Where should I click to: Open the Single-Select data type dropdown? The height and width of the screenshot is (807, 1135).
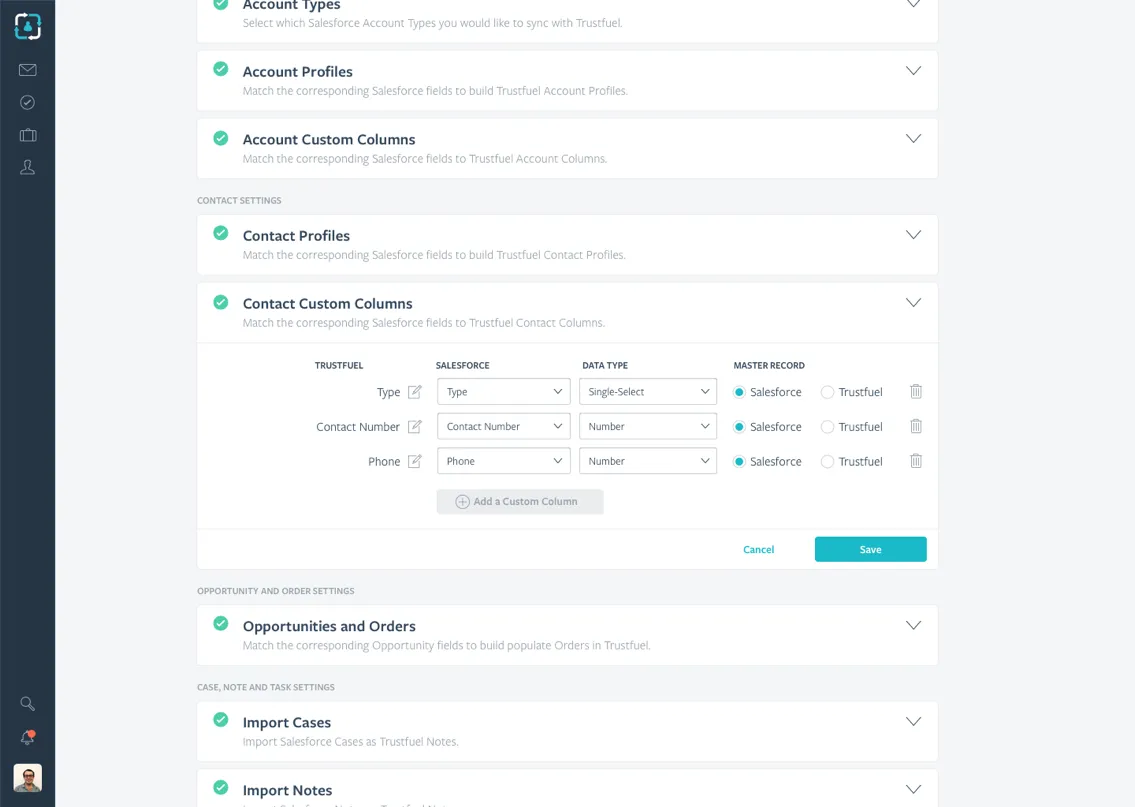[648, 392]
